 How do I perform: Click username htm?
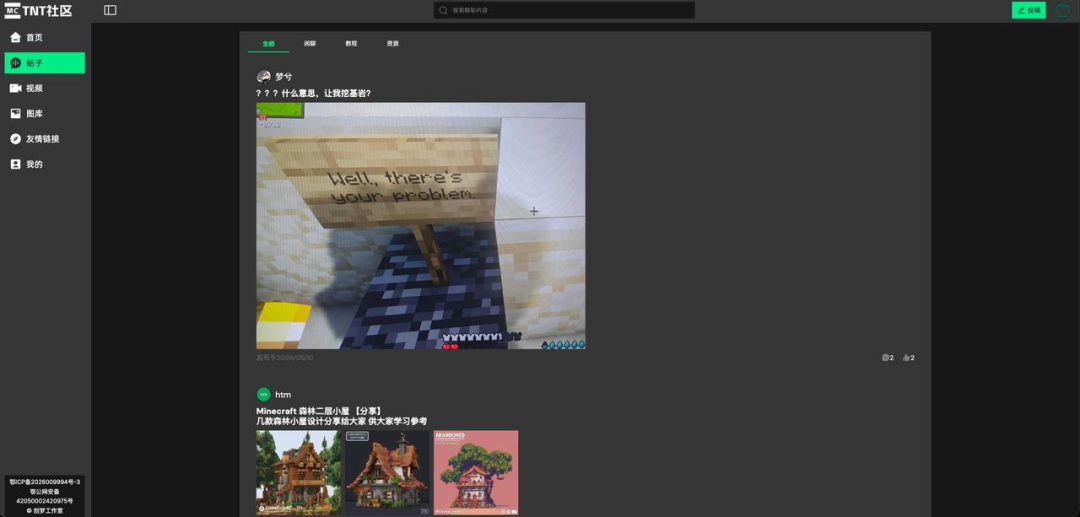(283, 394)
